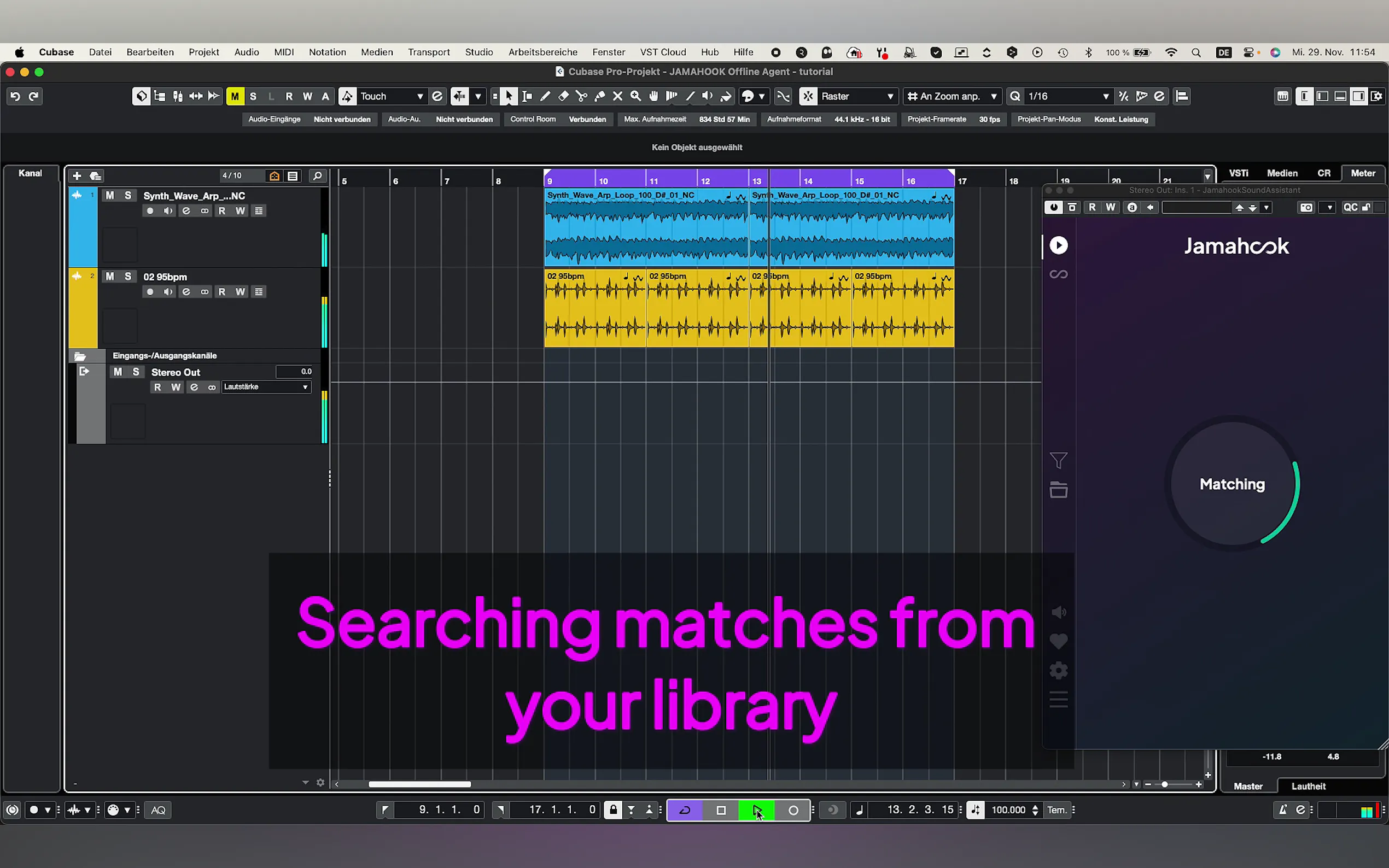
Task: Solo the Synth_Wave_Arp track
Action: [x=128, y=196]
